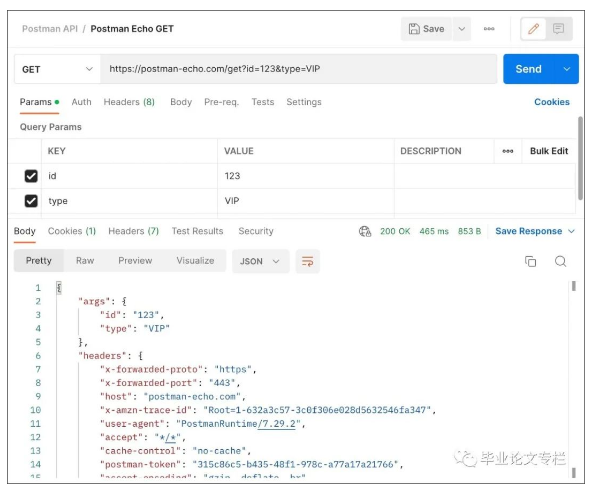This screenshot has width=592, height=493.
Task: Toggle the word wrap icon
Action: [x=307, y=261]
